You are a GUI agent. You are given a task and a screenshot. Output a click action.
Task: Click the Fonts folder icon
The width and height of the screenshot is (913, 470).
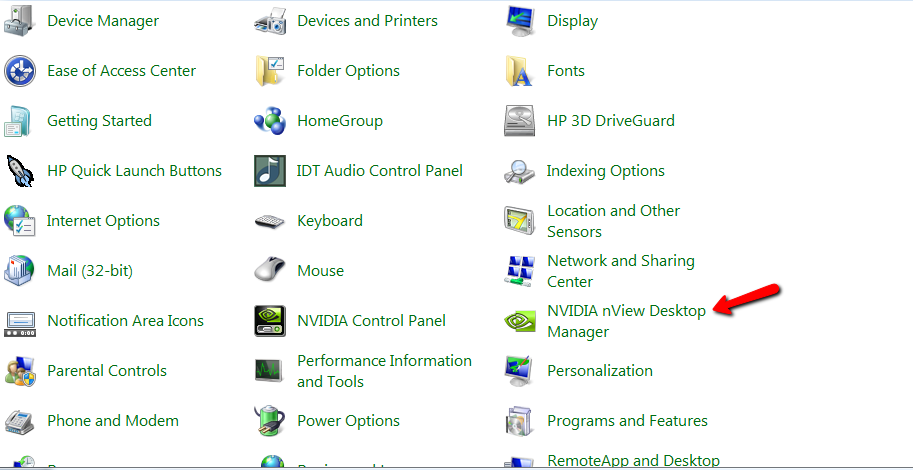(x=520, y=71)
